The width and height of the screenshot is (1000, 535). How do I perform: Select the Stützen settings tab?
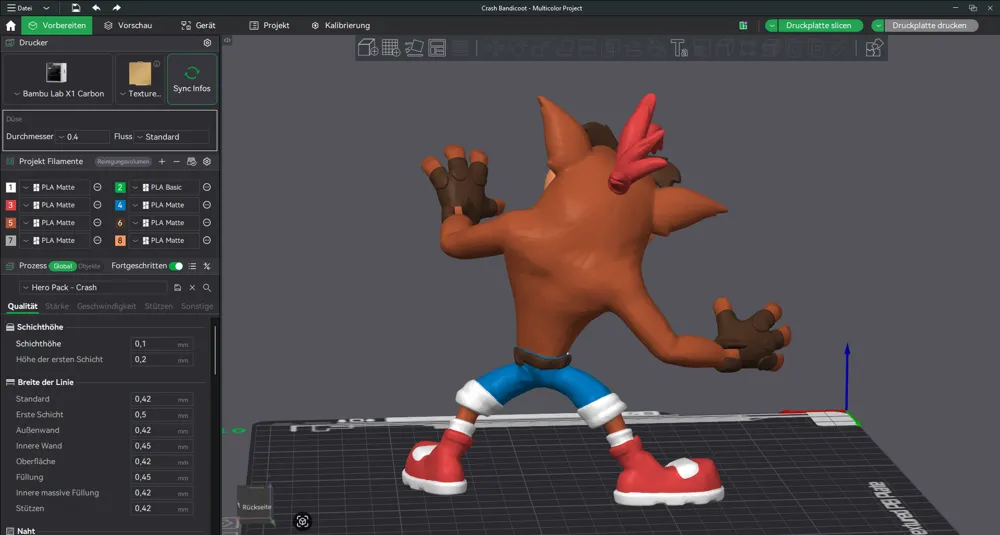(158, 306)
